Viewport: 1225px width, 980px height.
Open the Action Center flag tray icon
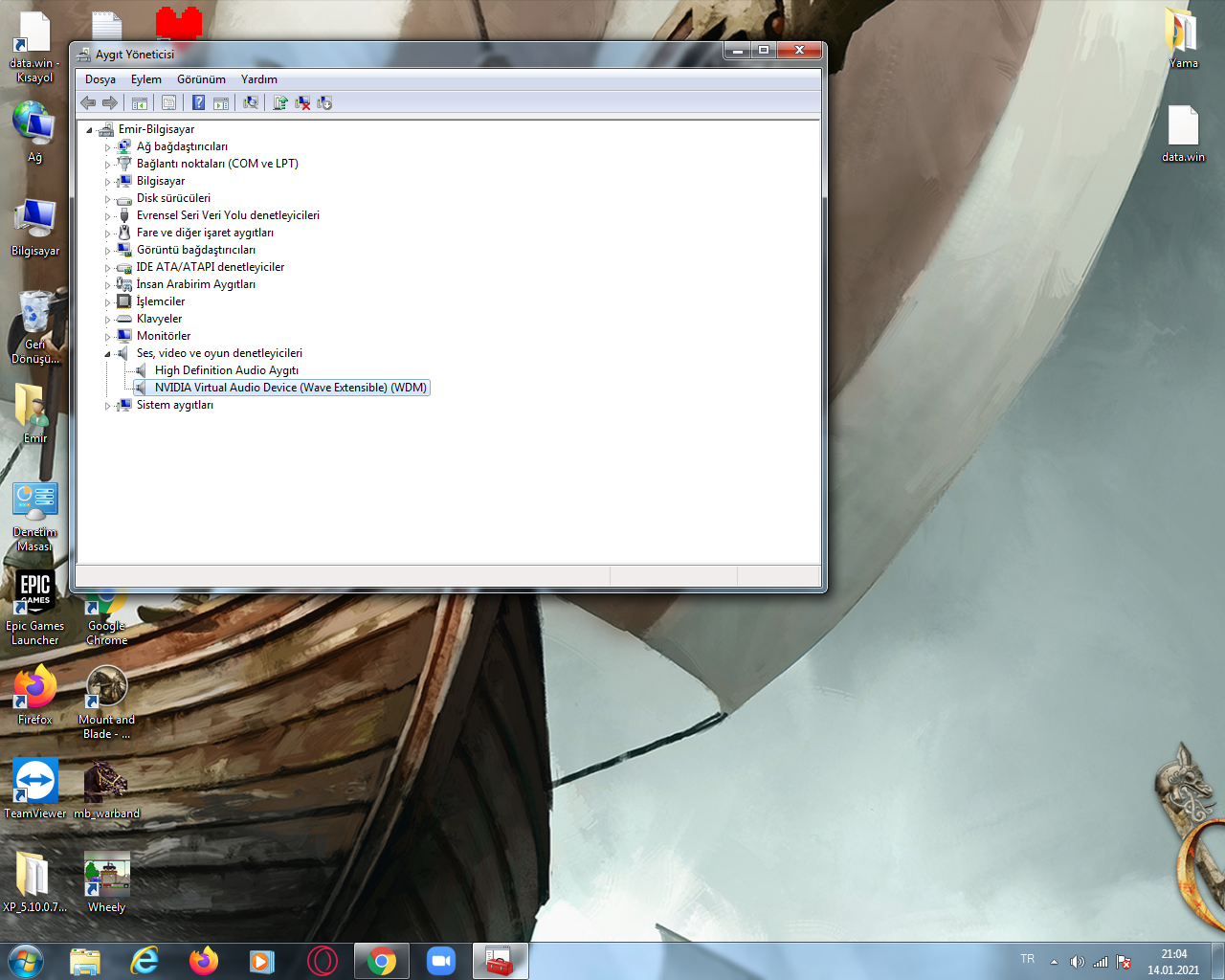pos(1125,962)
